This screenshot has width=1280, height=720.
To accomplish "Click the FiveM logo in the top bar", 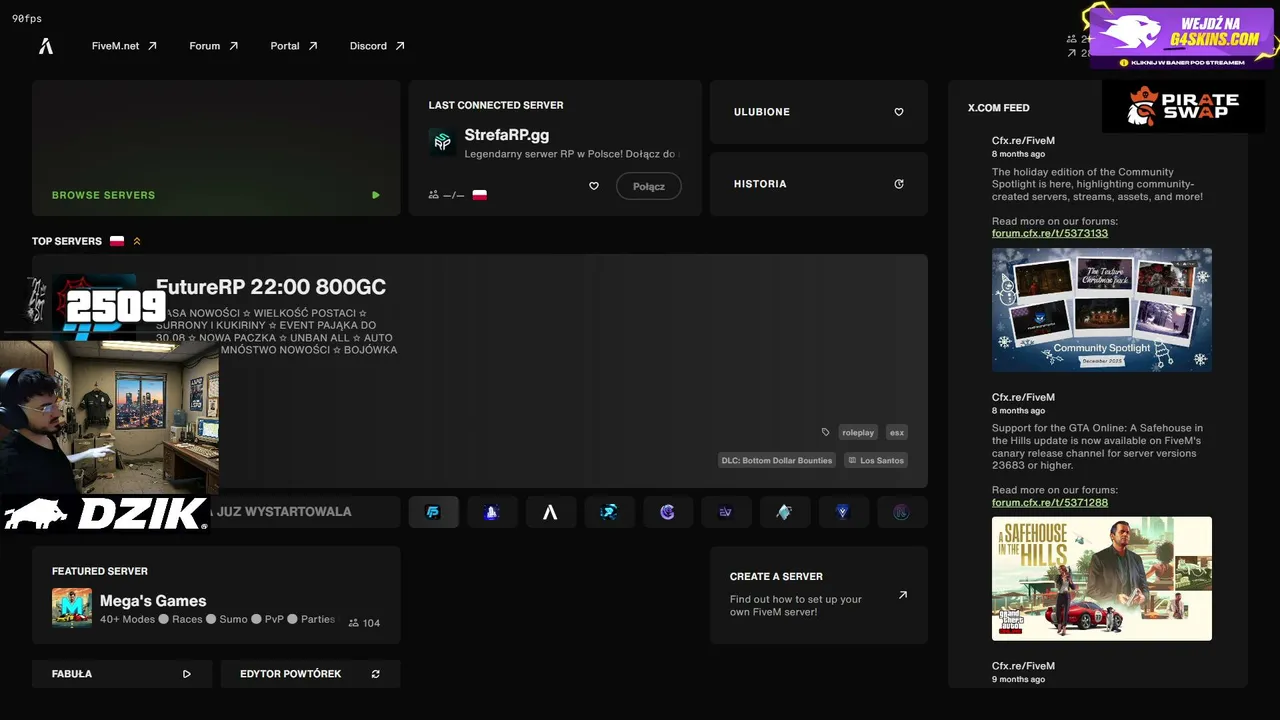I will [46, 46].
